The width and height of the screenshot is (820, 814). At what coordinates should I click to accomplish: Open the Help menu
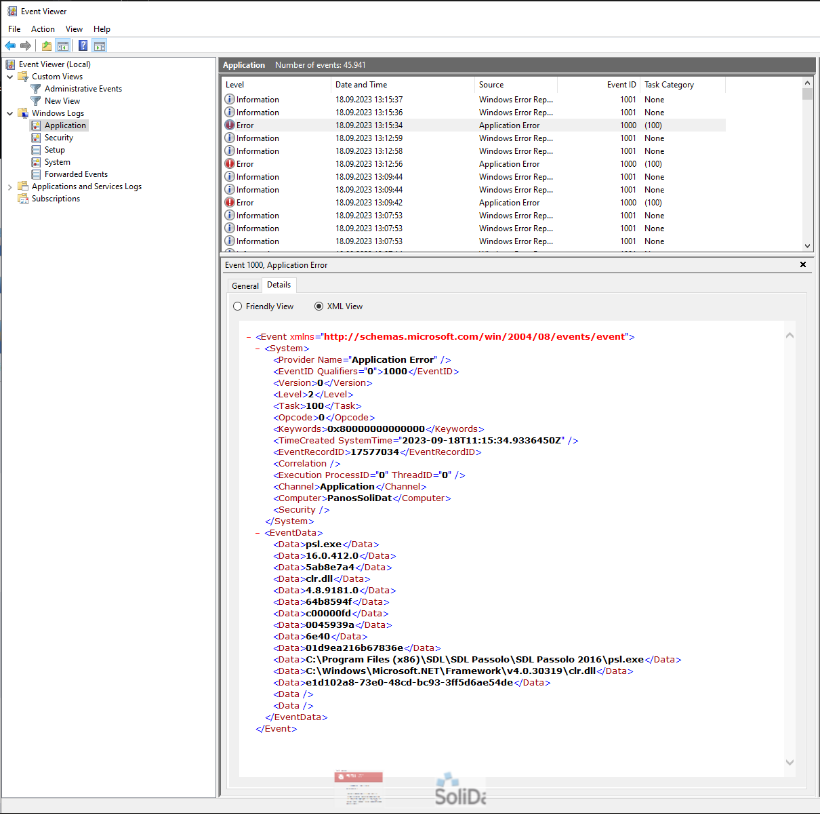click(x=101, y=29)
